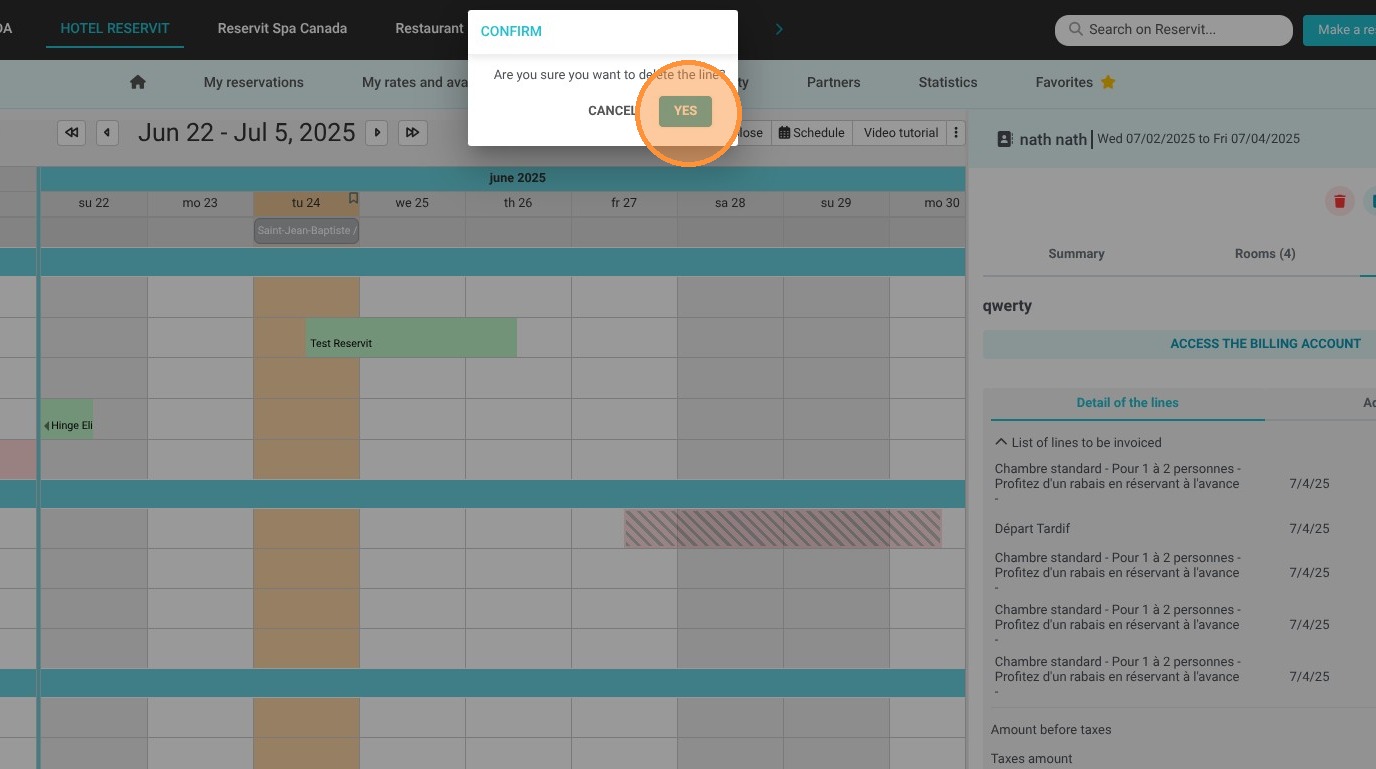Image resolution: width=1376 pixels, height=769 pixels.
Task: Click the june 2025 month header
Action: coord(517,178)
